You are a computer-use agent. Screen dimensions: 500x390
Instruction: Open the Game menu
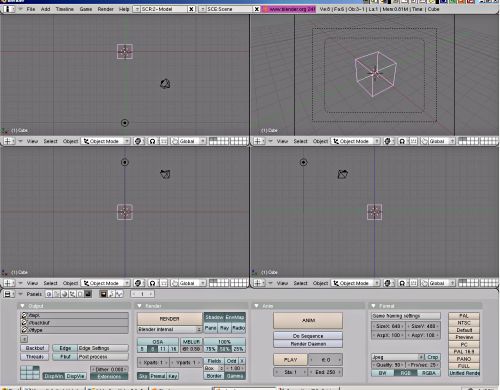(x=86, y=9)
